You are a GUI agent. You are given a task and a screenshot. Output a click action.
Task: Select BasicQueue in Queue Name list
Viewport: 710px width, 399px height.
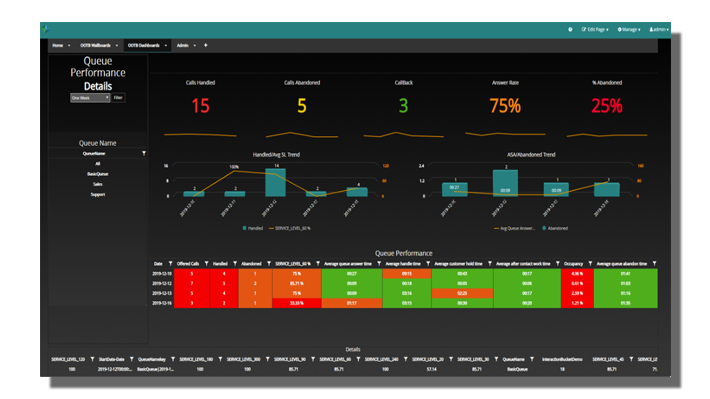click(x=98, y=174)
